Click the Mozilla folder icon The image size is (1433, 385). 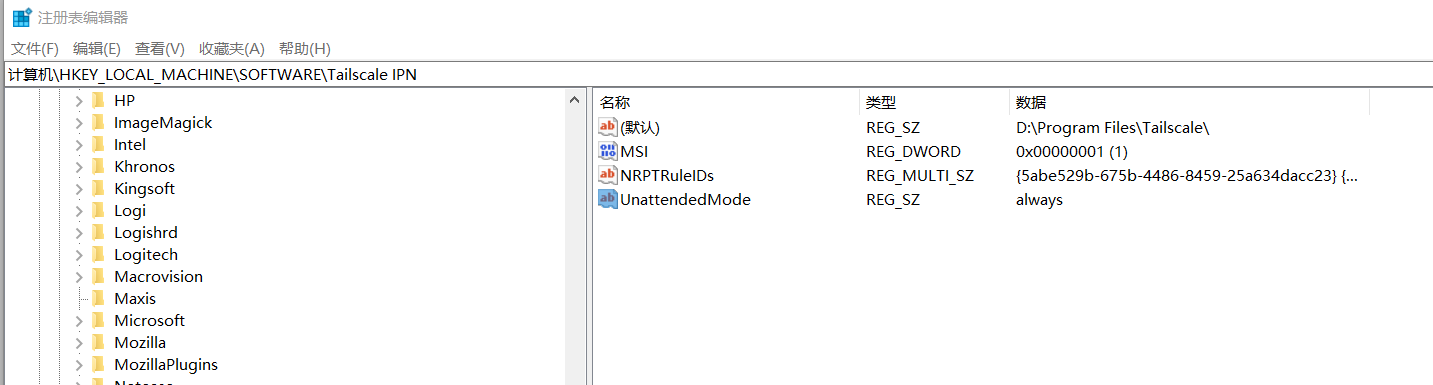pyautogui.click(x=98, y=342)
